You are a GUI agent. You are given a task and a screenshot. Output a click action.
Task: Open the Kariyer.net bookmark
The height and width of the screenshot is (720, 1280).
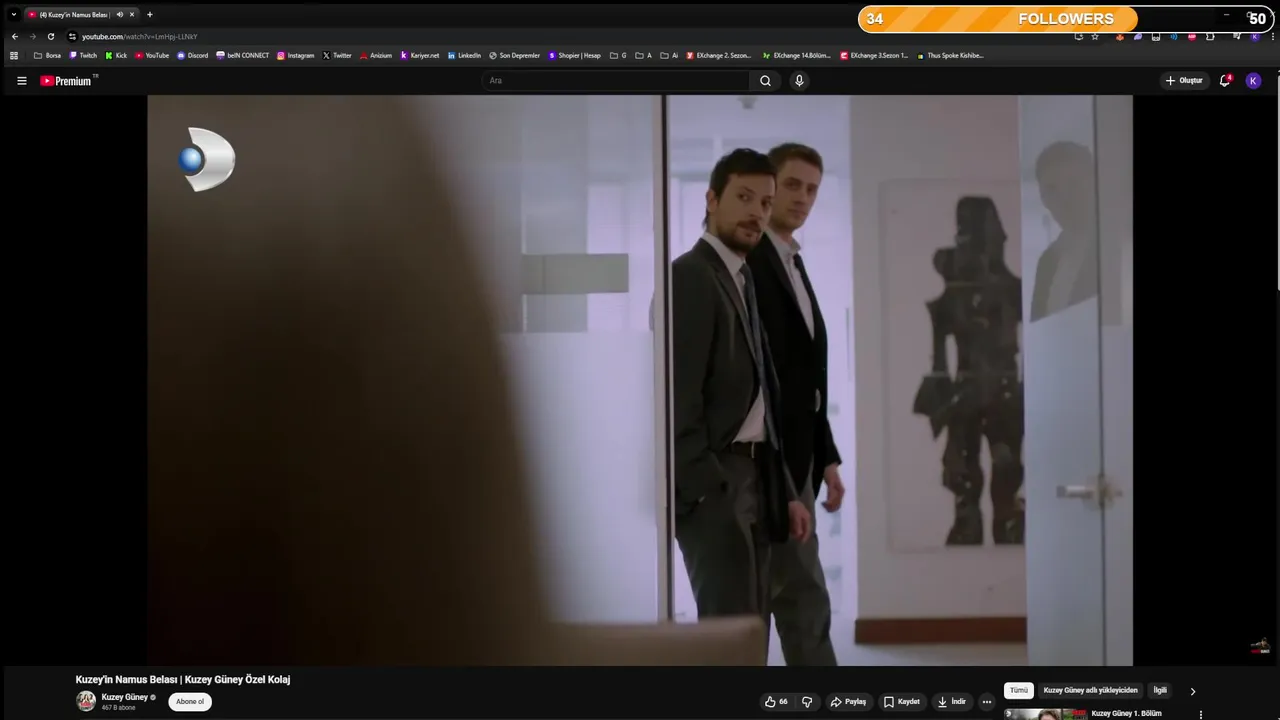(x=420, y=56)
